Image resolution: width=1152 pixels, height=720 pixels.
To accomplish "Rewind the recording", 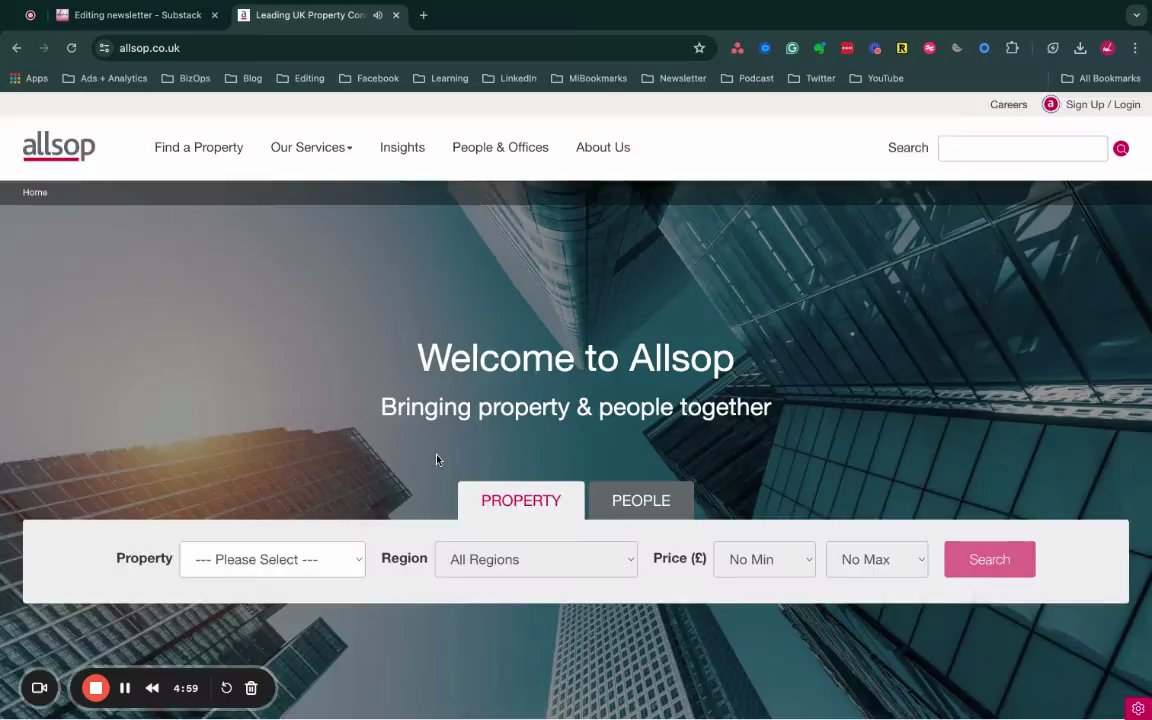I will 152,688.
